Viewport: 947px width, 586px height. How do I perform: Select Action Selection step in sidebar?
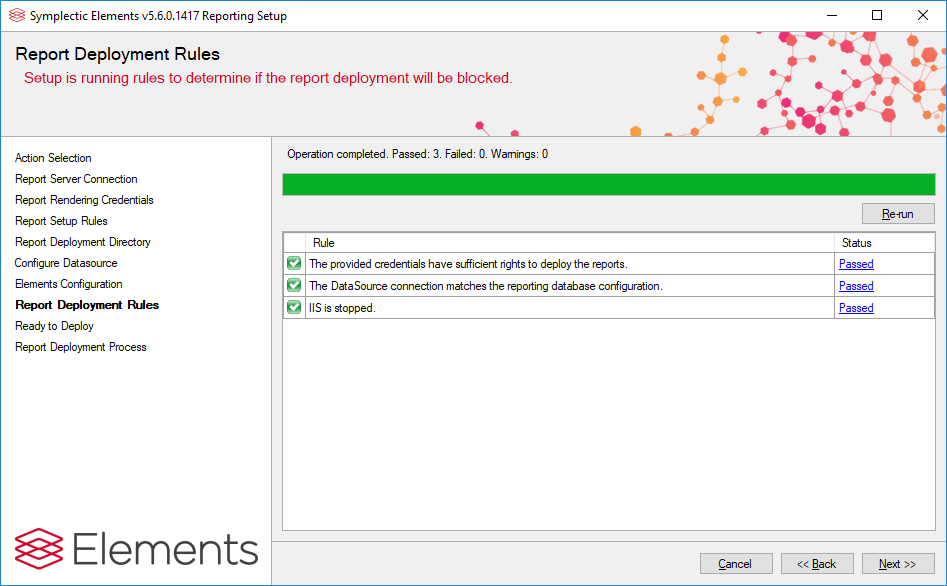click(x=53, y=158)
